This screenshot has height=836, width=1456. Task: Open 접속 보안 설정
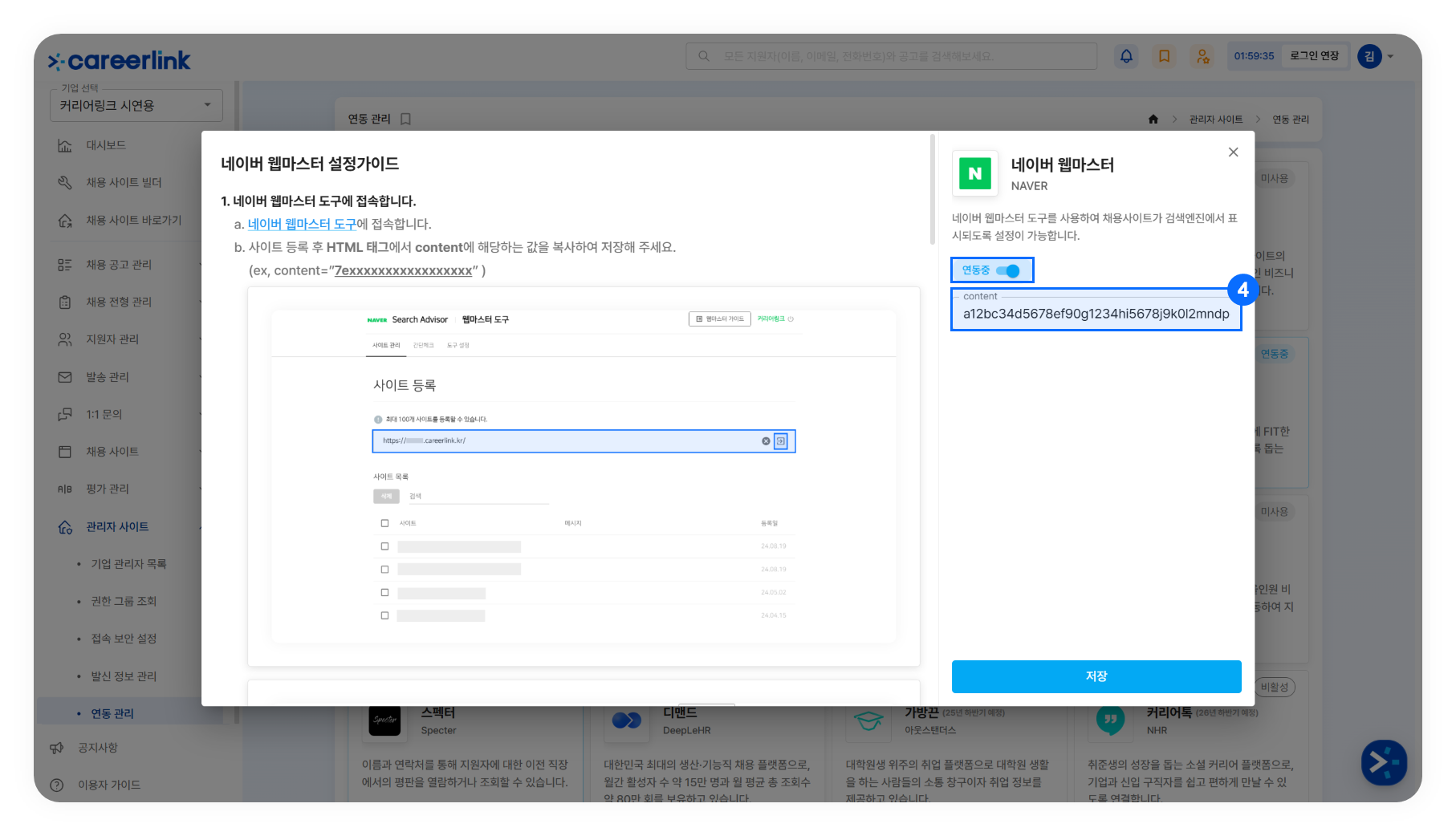[124, 639]
